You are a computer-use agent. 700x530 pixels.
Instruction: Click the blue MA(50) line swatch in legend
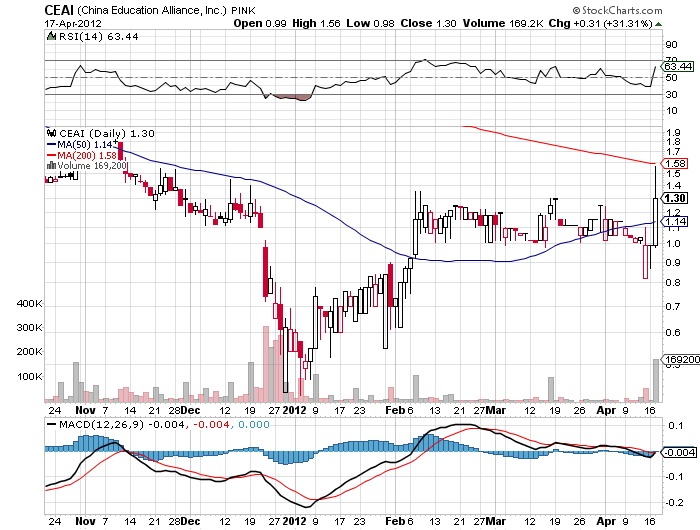pos(51,145)
